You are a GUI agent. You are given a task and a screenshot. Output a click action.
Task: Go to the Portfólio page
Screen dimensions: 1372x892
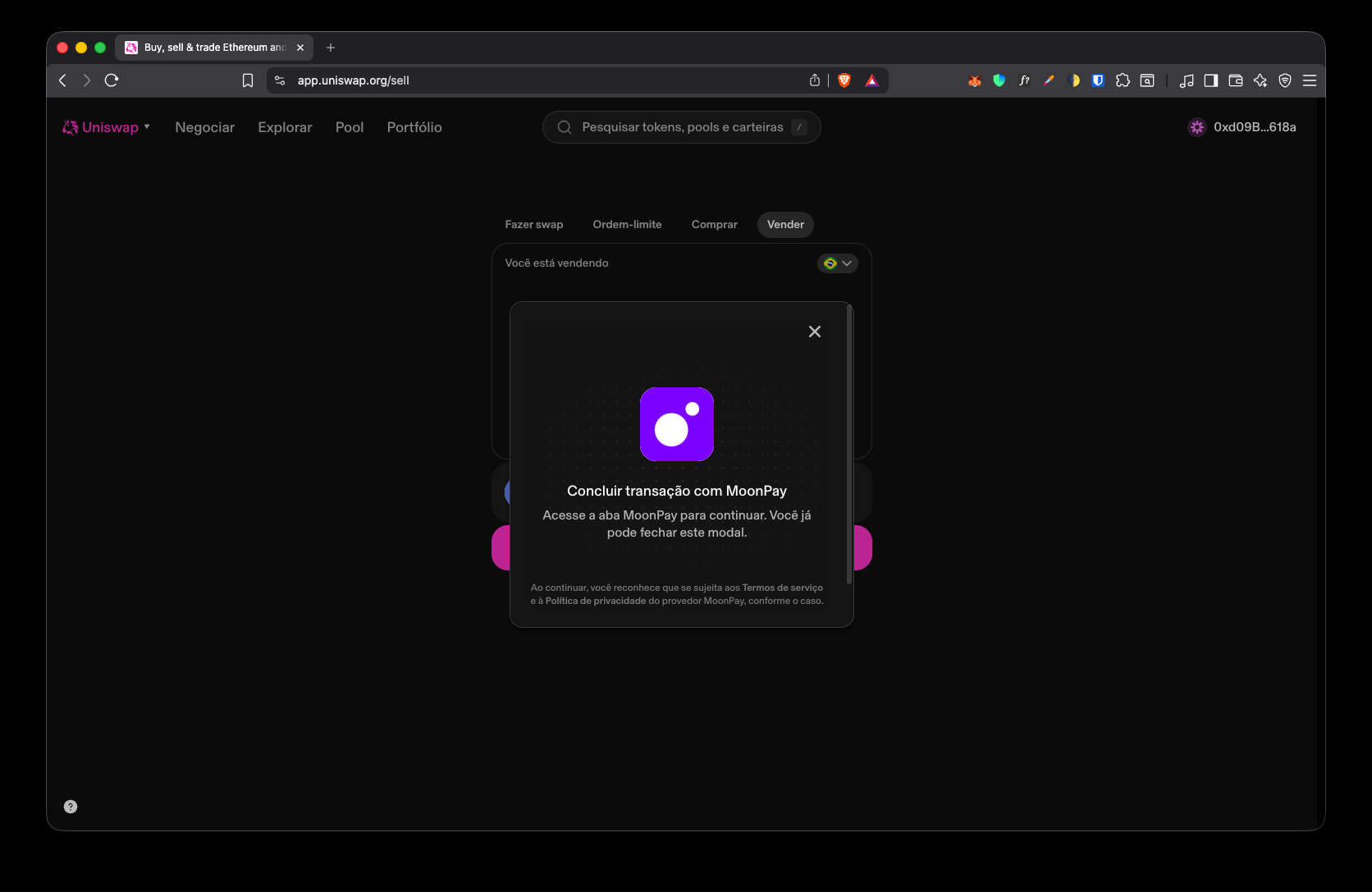[414, 127]
